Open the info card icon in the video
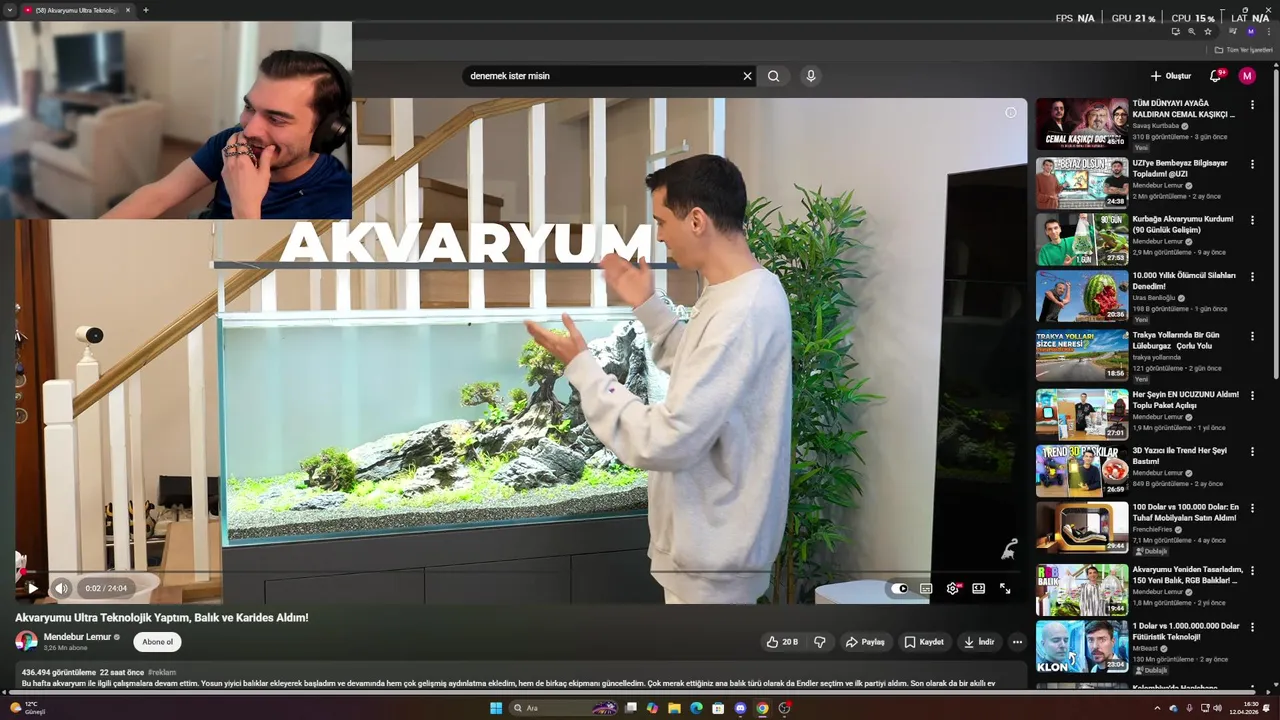The height and width of the screenshot is (720, 1280). coord(1011,113)
